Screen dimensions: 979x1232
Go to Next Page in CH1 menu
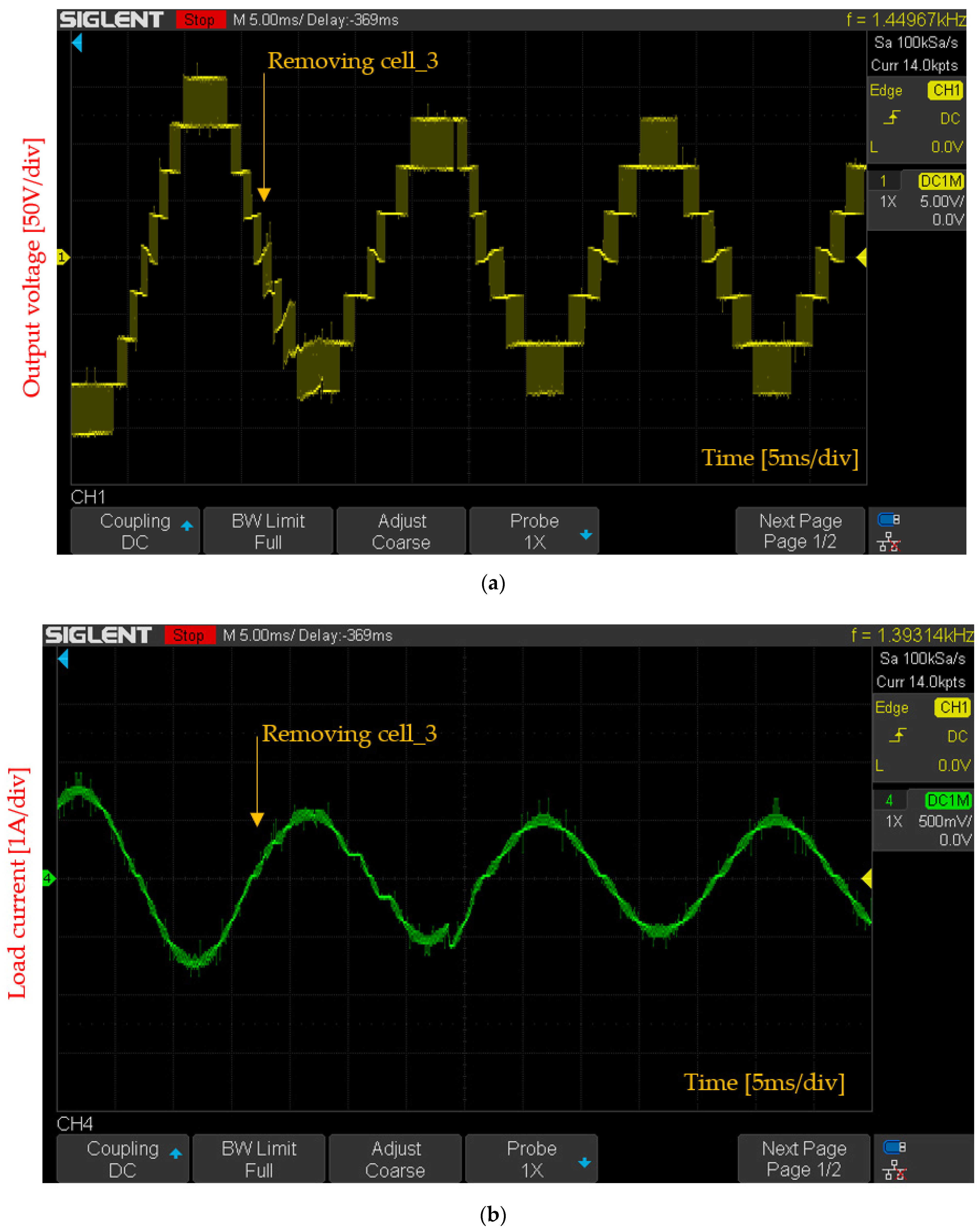(800, 531)
